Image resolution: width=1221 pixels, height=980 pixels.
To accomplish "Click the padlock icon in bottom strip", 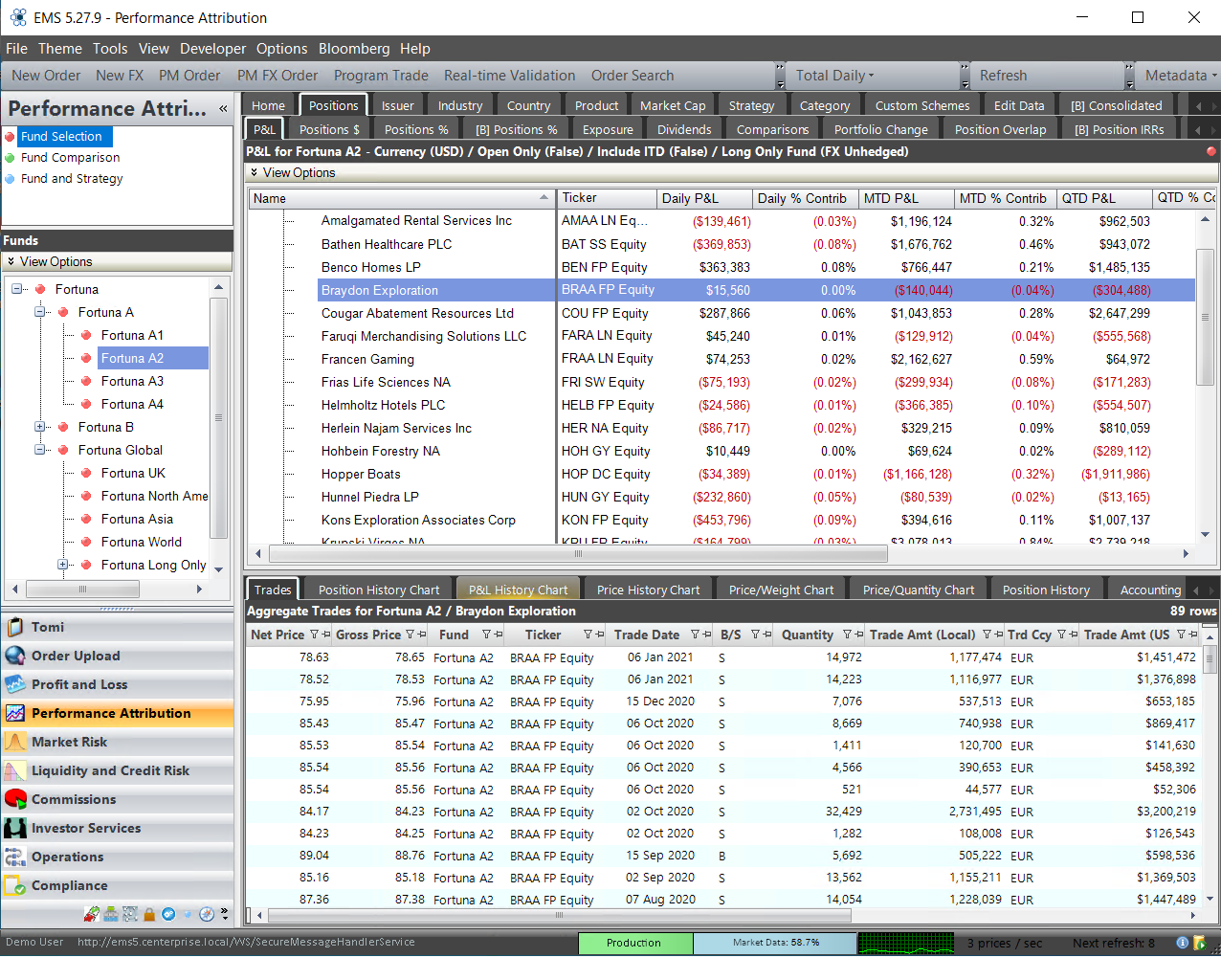I will pyautogui.click(x=149, y=914).
